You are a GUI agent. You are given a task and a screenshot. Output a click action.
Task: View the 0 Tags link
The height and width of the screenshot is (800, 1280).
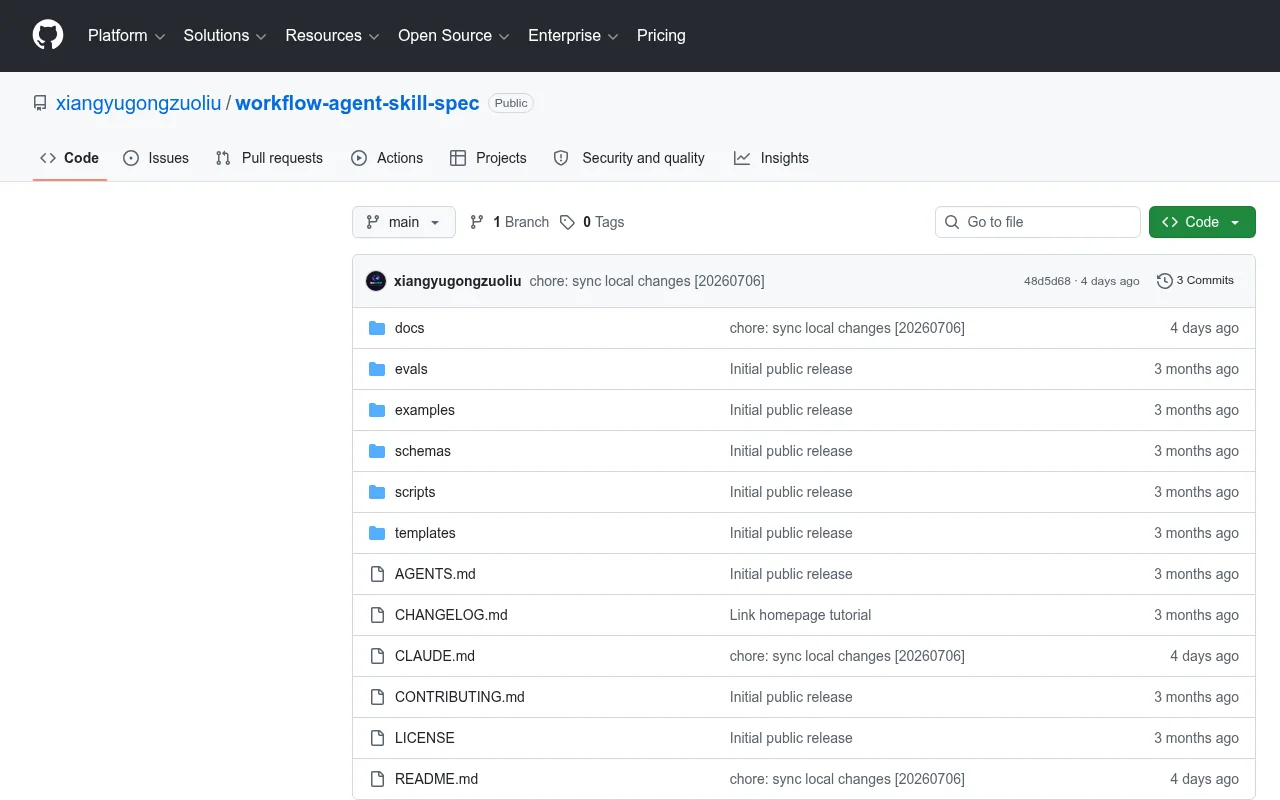click(x=592, y=222)
